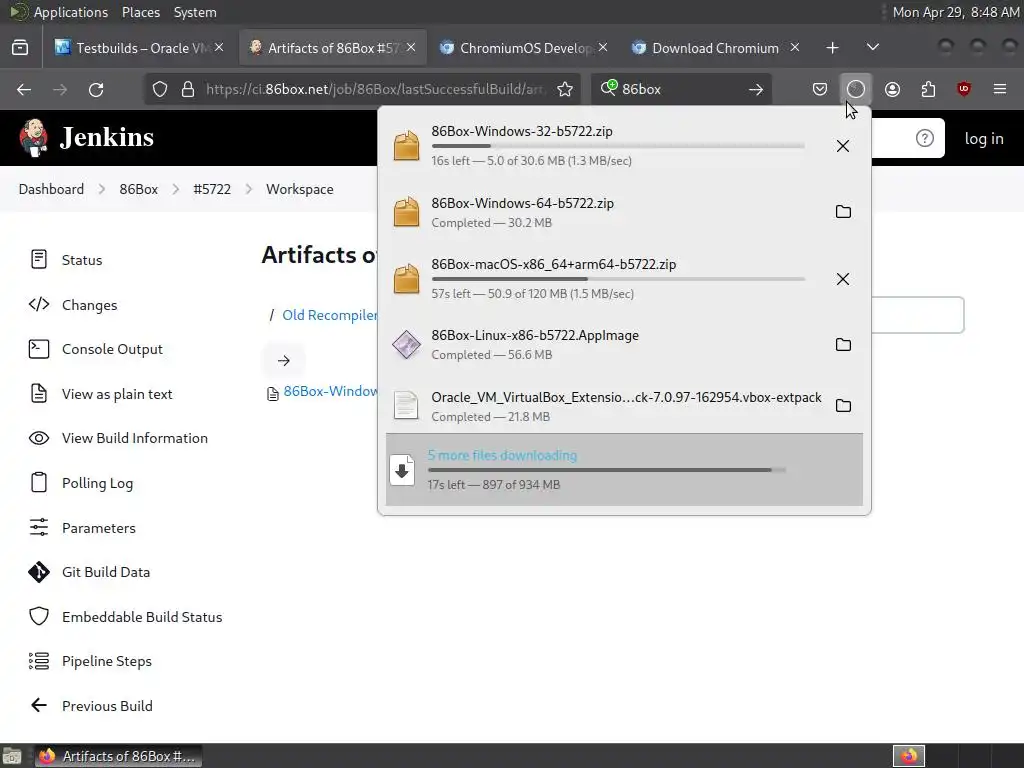Click the log in link
Viewport: 1024px width, 768px height.
coord(984,138)
